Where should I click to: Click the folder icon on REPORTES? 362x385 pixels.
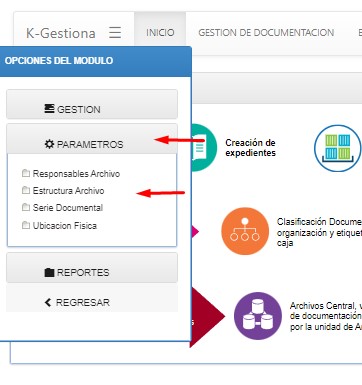tap(49, 272)
